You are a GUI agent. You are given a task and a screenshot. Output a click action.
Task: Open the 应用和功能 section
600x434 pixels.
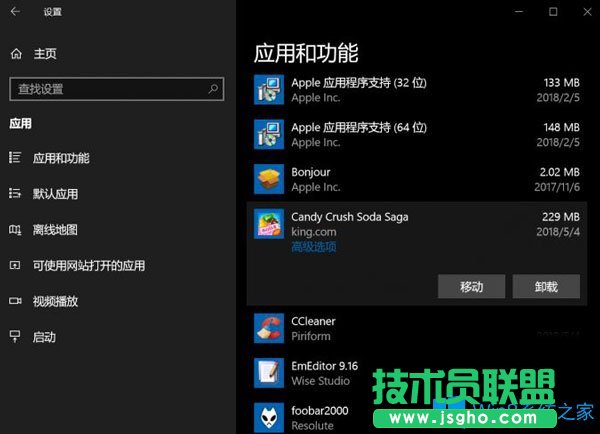tap(61, 158)
